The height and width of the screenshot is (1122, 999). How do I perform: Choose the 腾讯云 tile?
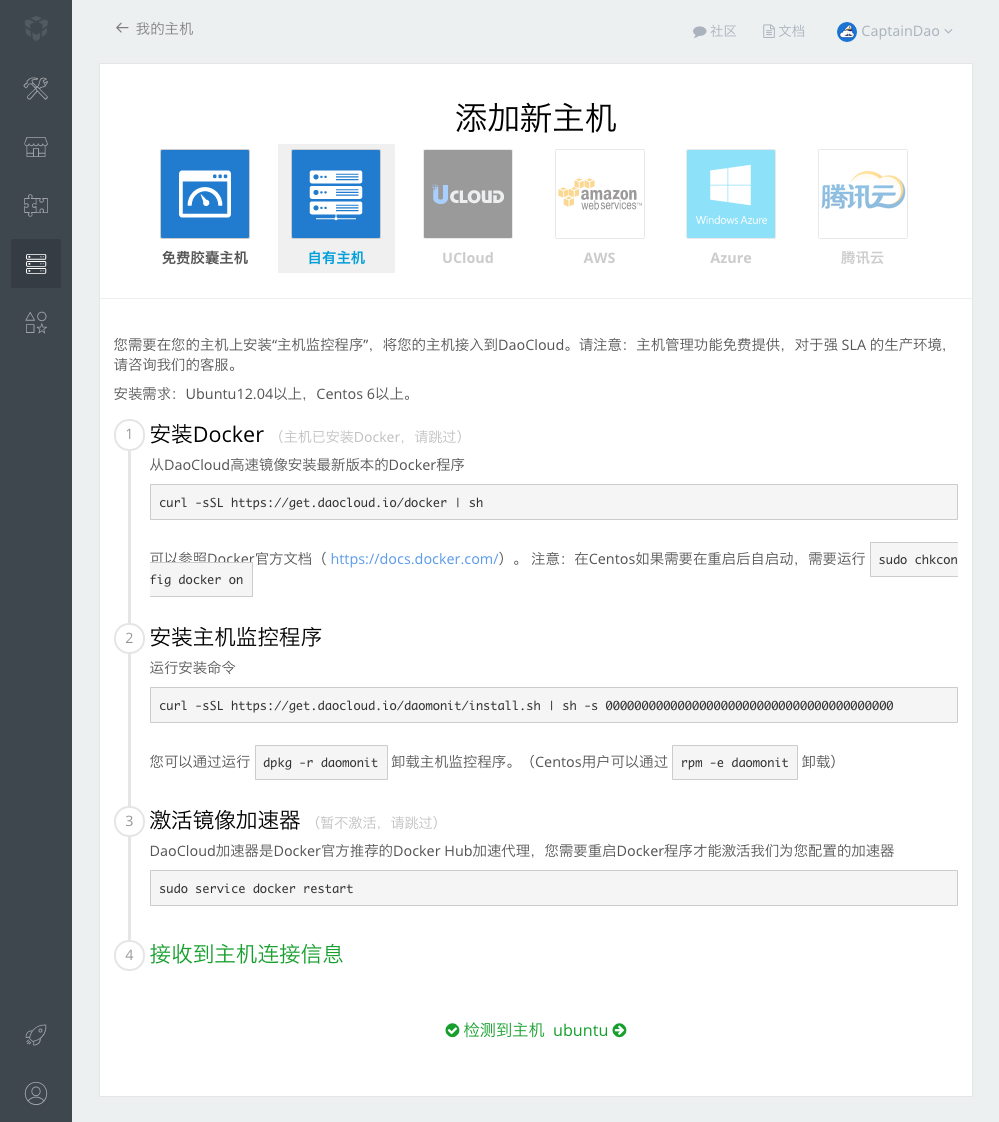[862, 194]
